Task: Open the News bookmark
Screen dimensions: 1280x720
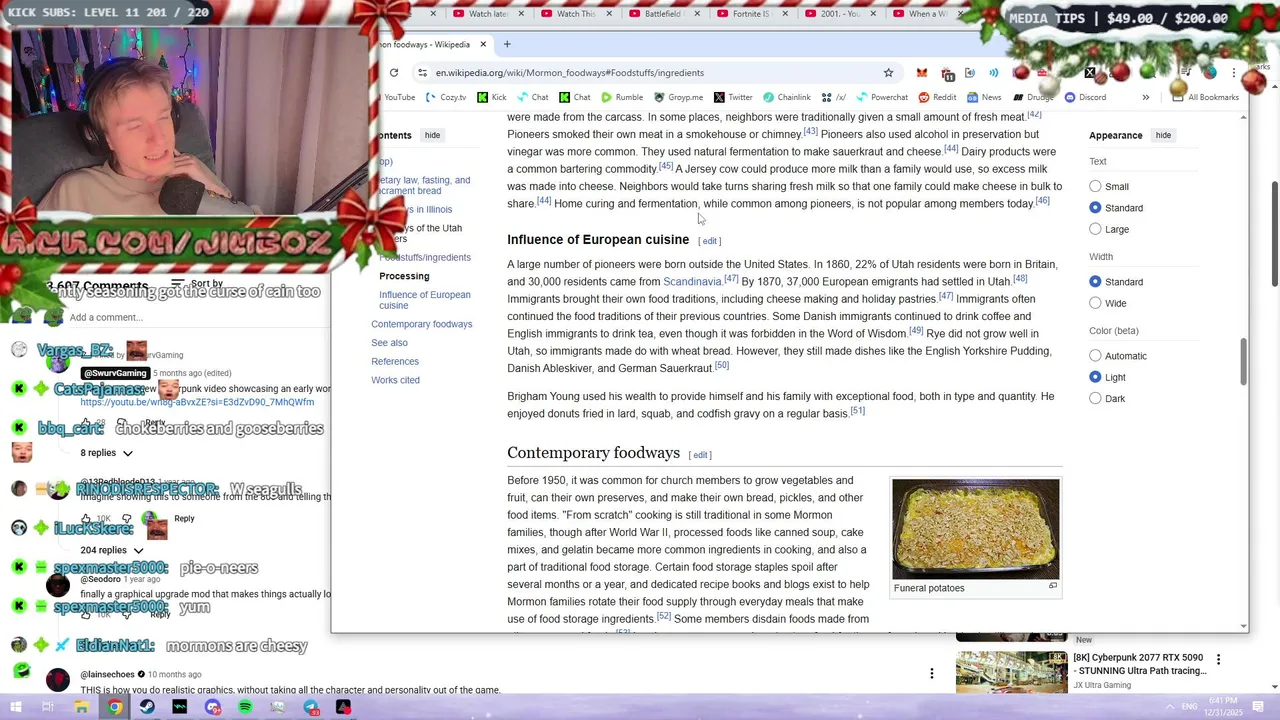Action: (984, 97)
